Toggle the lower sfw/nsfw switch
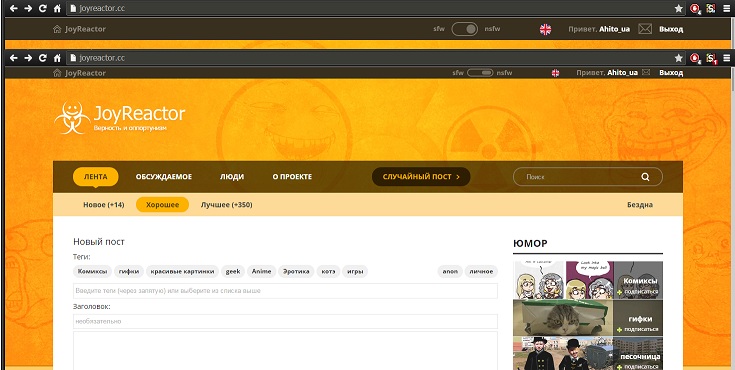The width and height of the screenshot is (735, 370). pos(480,73)
